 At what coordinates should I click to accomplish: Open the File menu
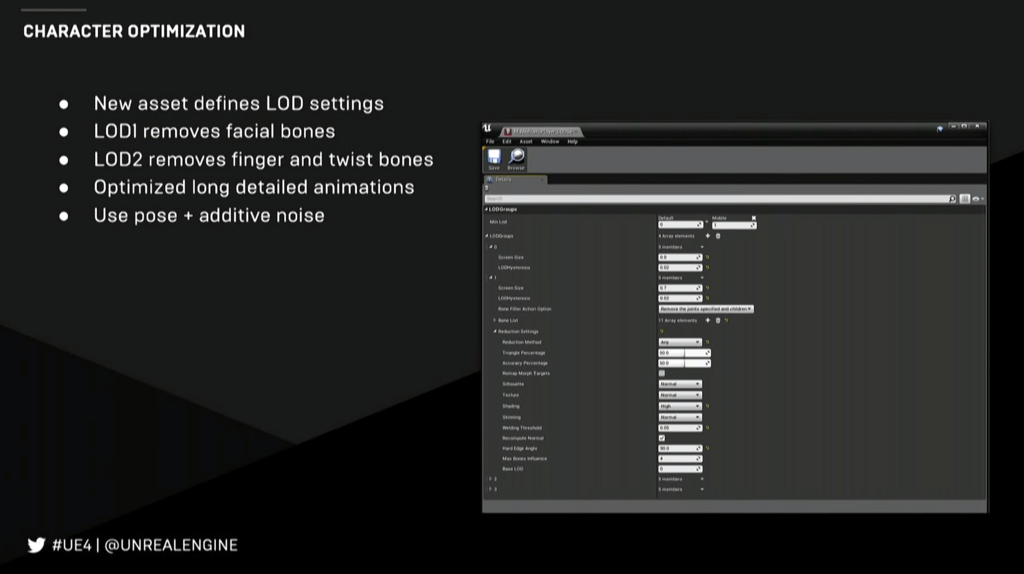490,141
